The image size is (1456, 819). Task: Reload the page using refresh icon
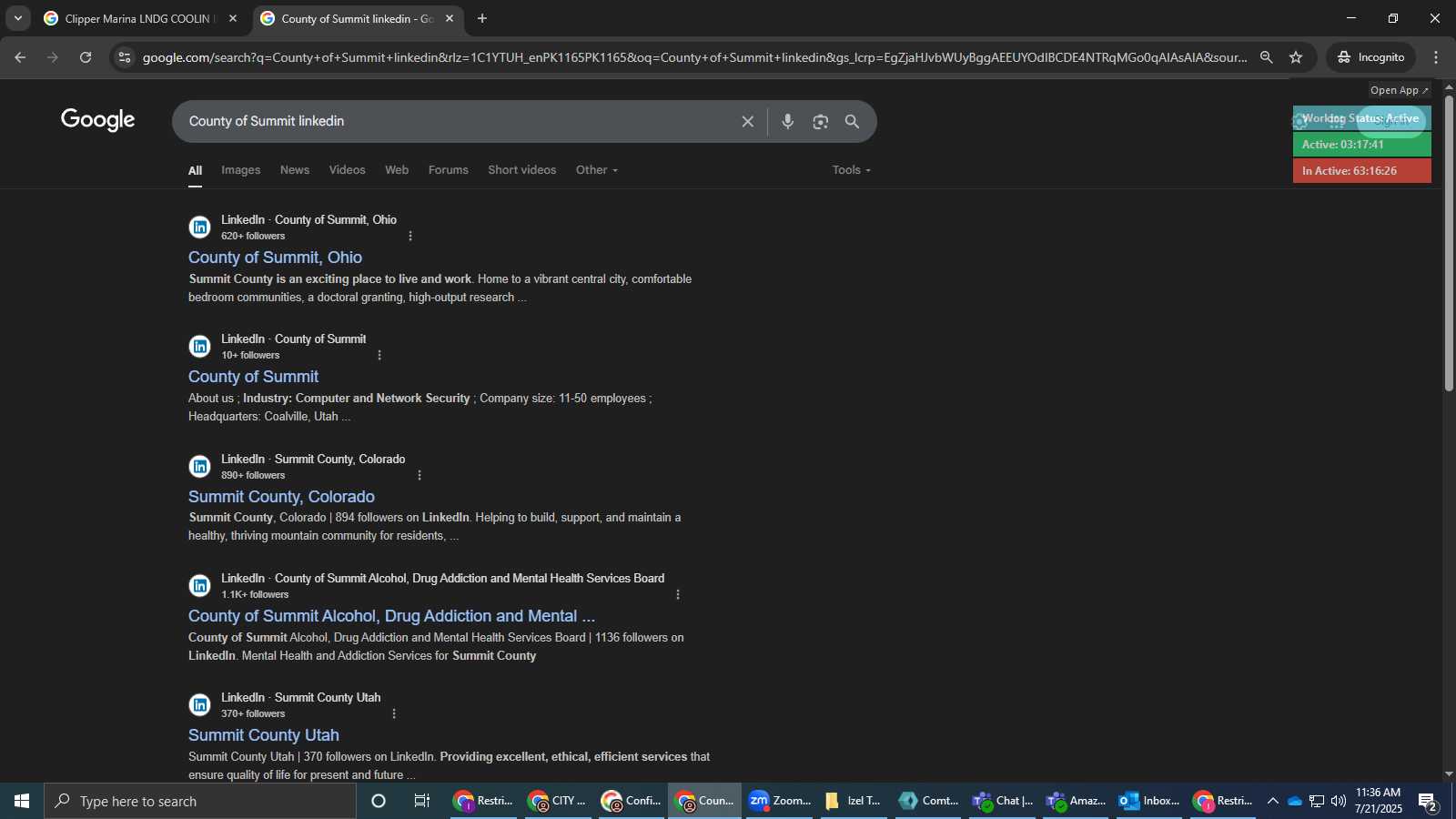pyautogui.click(x=86, y=57)
